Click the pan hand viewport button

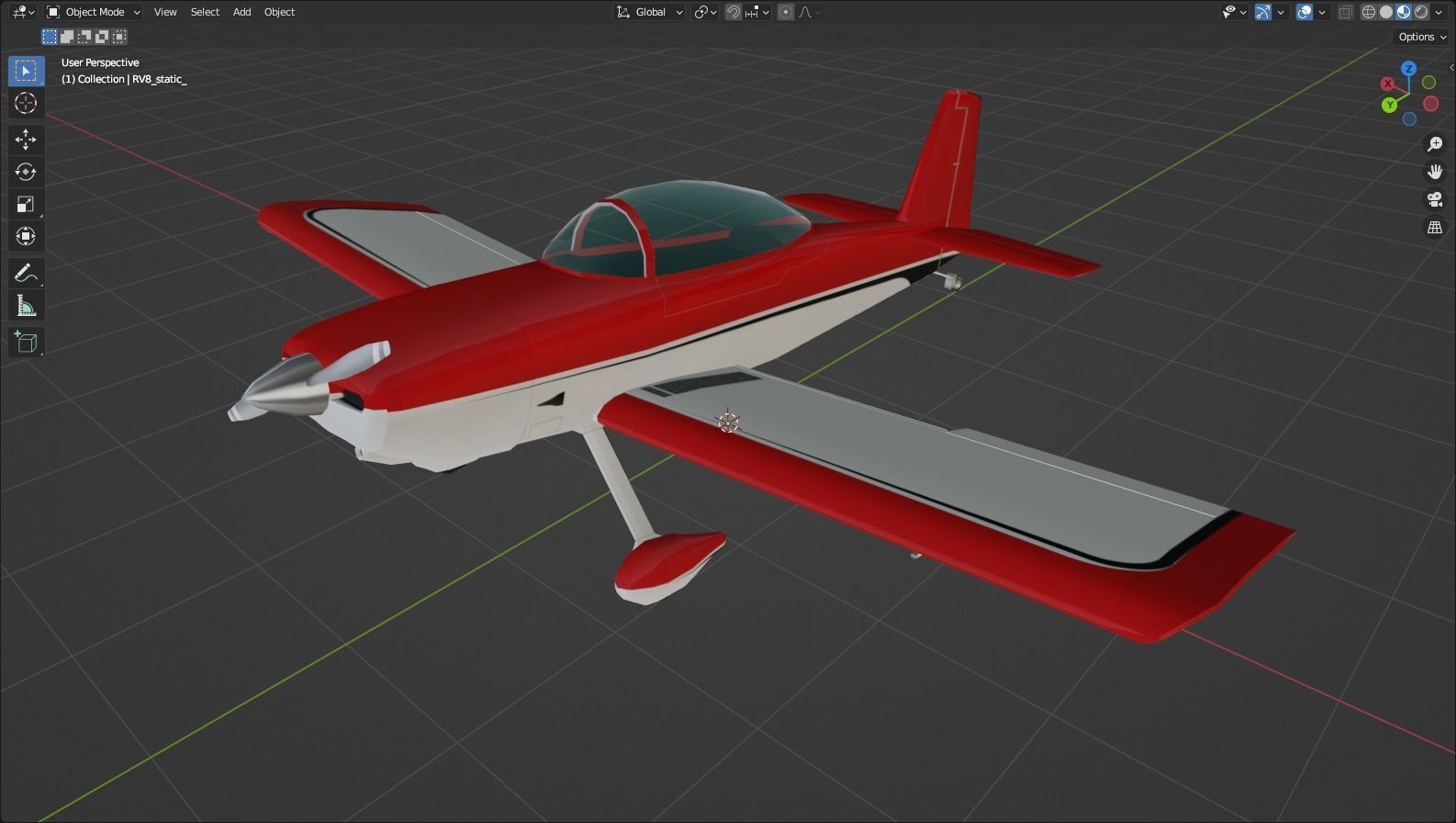pyautogui.click(x=1435, y=172)
